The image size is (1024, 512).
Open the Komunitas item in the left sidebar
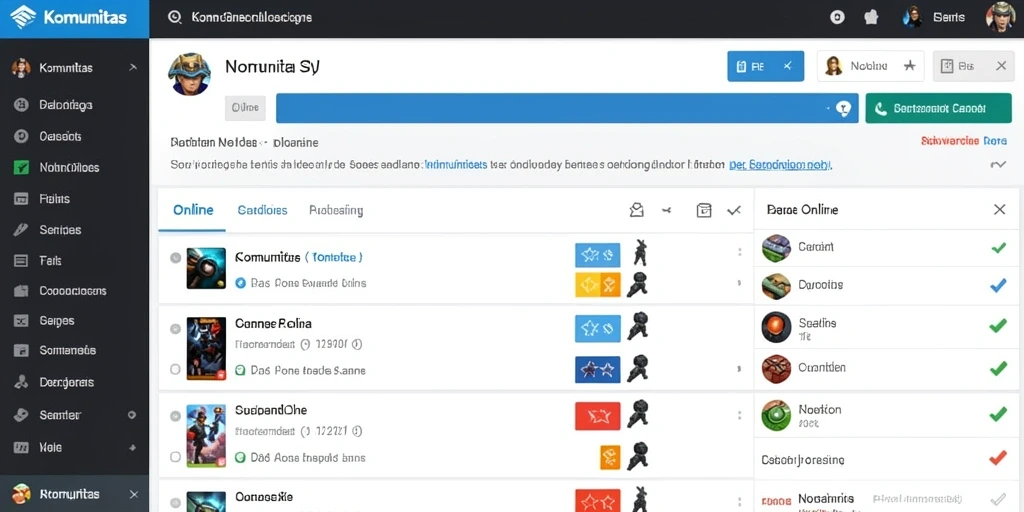(x=66, y=68)
